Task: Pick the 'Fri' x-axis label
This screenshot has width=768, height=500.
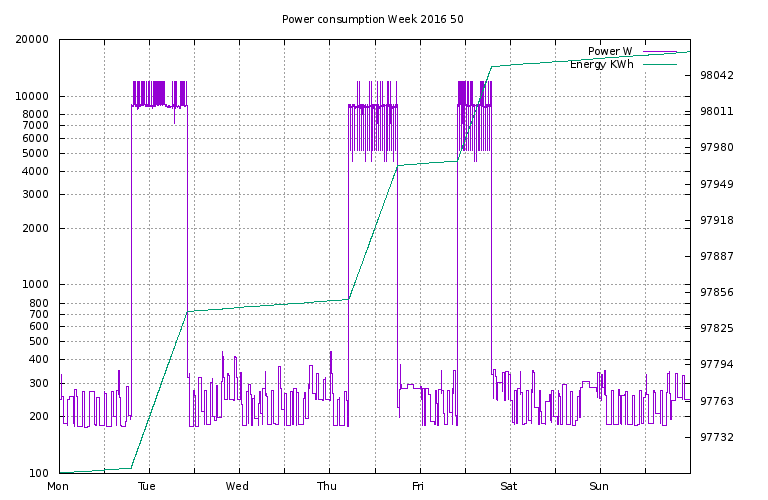Action: tap(418, 487)
